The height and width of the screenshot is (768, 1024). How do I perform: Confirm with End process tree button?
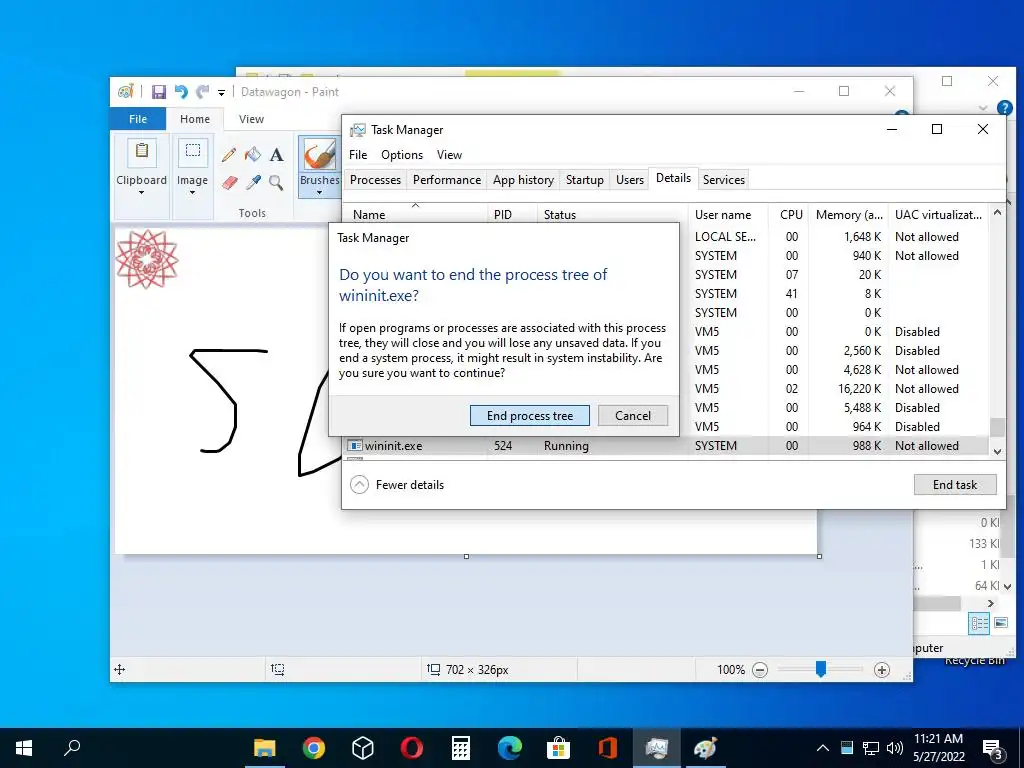pyautogui.click(x=530, y=416)
